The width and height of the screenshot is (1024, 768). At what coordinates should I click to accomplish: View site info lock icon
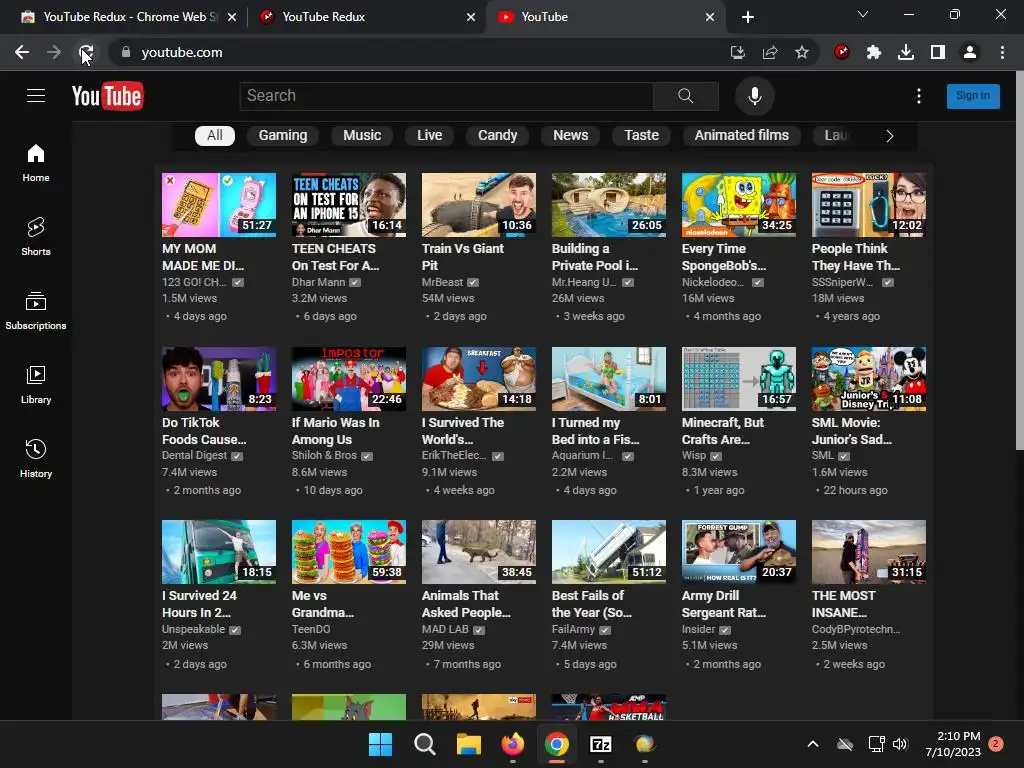[126, 52]
